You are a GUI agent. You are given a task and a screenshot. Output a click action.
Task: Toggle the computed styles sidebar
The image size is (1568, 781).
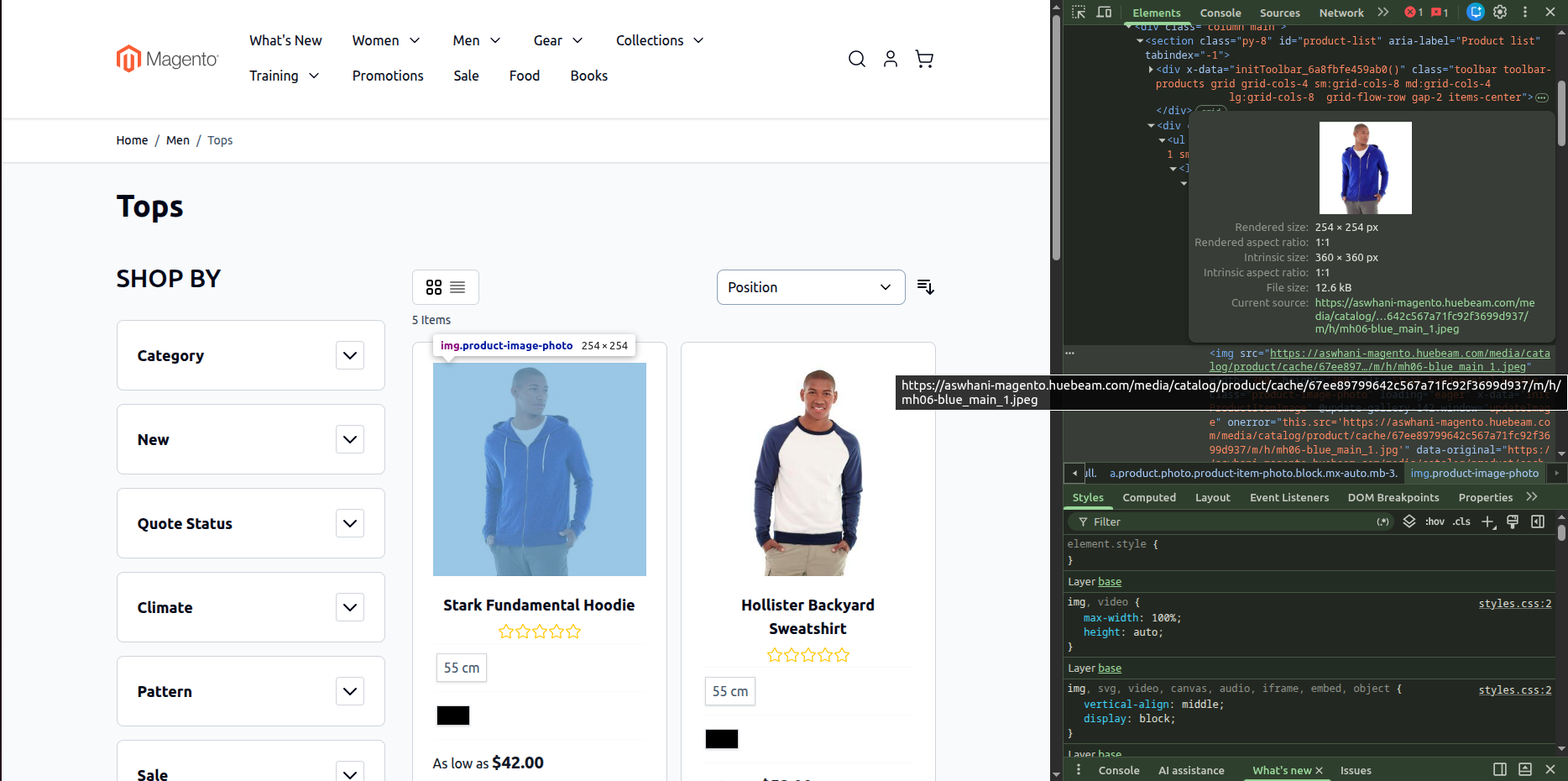(1538, 522)
